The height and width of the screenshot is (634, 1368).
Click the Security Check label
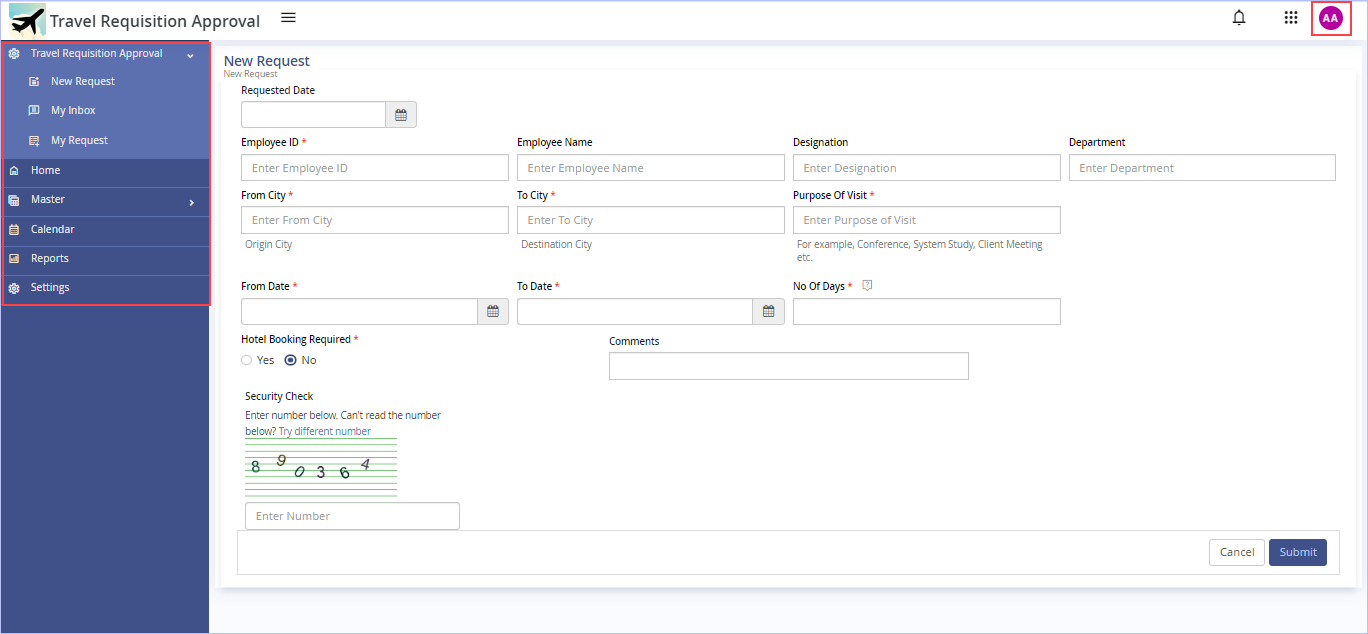tap(279, 396)
